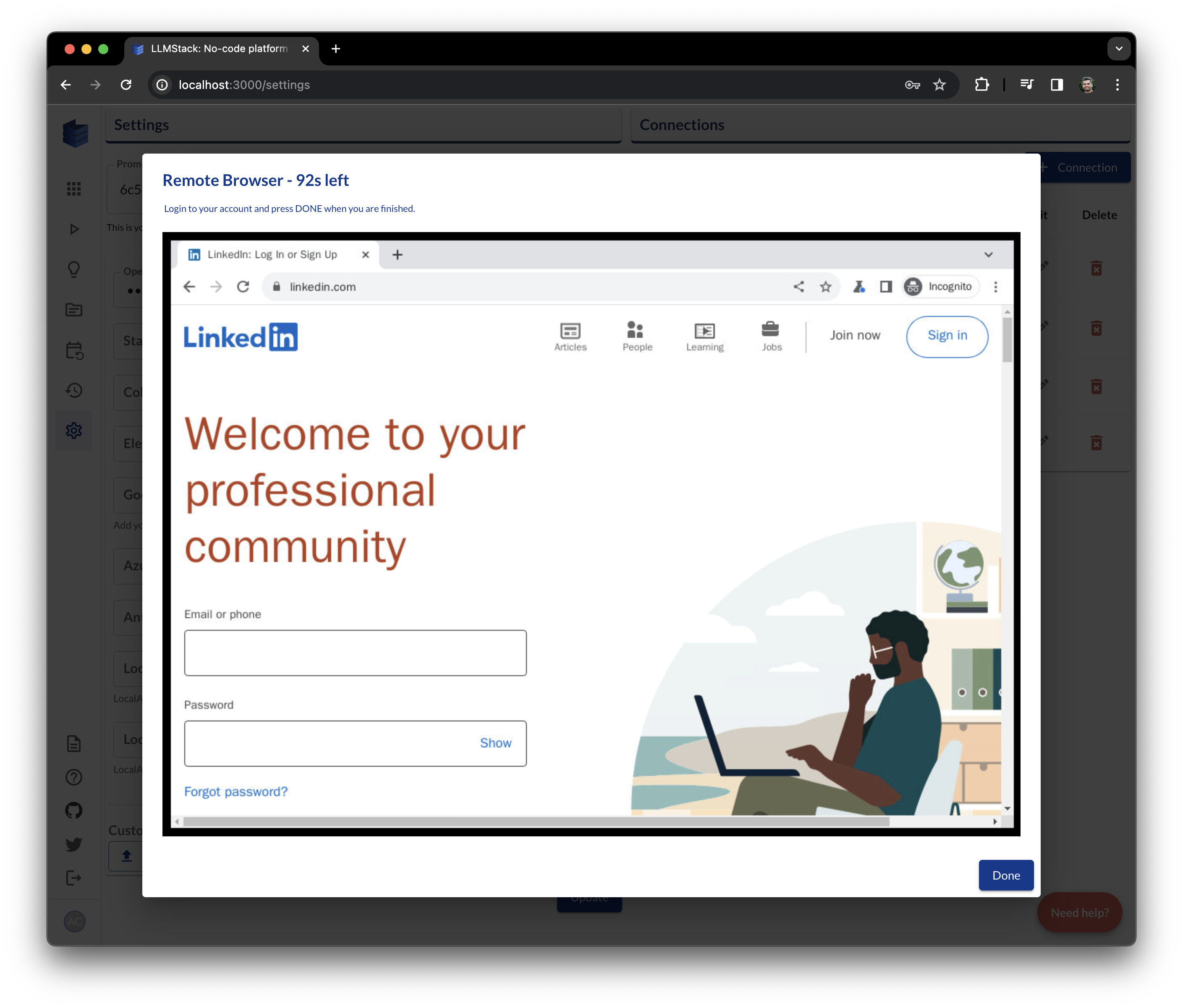
Task: Select the Settings gear in the sidebar
Action: pos(74,430)
